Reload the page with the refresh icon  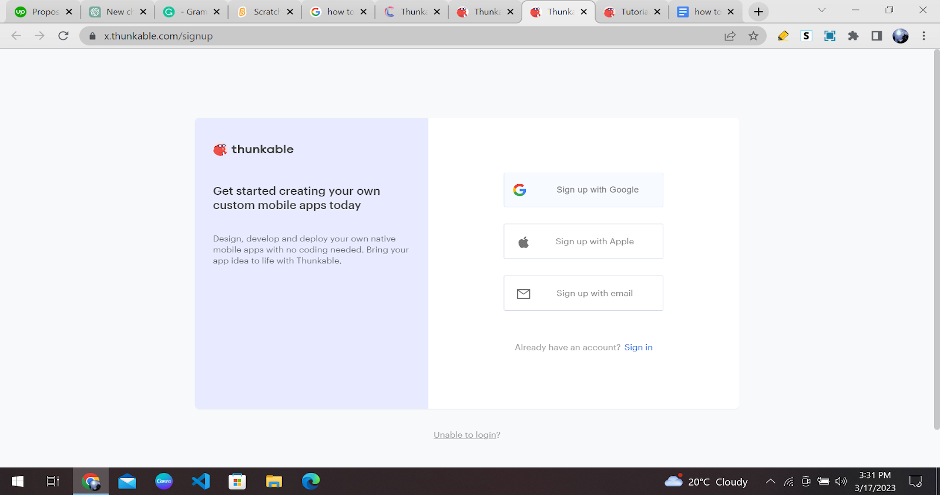pyautogui.click(x=63, y=36)
